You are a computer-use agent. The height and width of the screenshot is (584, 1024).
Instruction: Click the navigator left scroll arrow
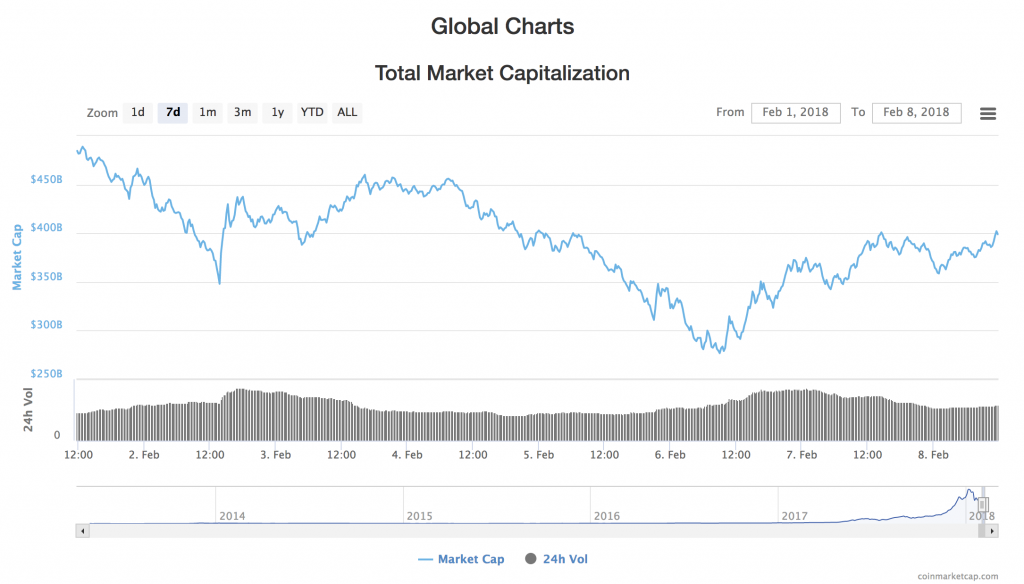(x=81, y=531)
